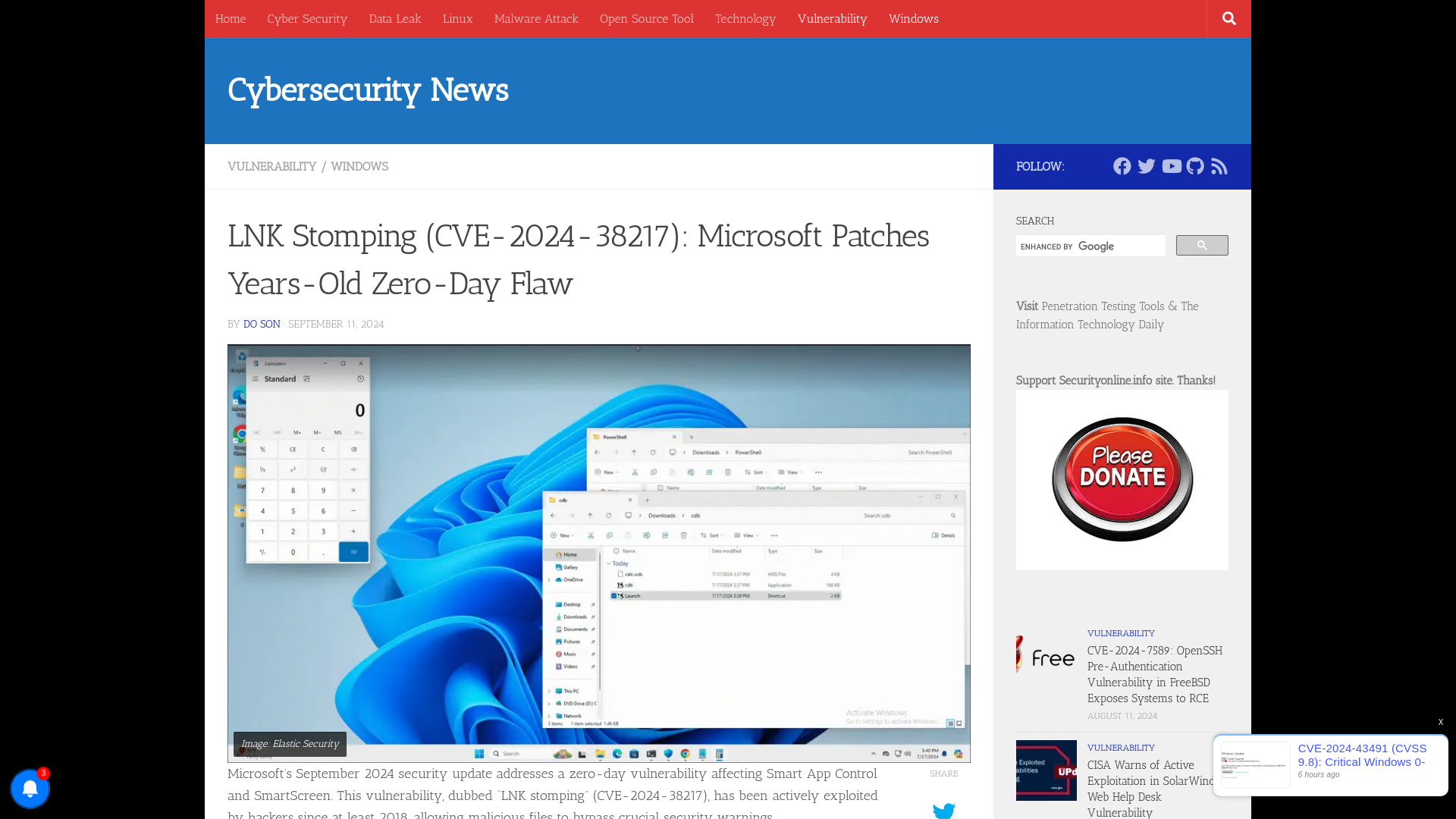Open the GitHub profile icon
The image size is (1456, 819).
coord(1195,166)
